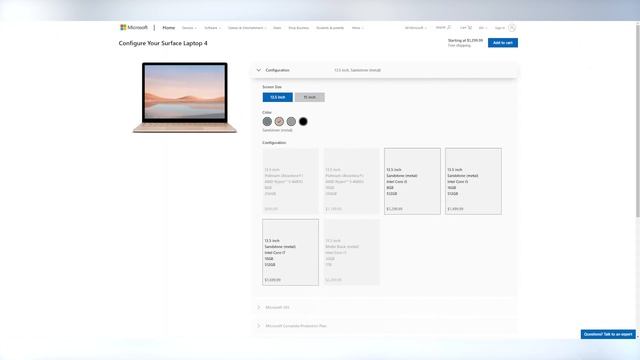The height and width of the screenshot is (360, 640).
Task: Pick the Matte Black color swatch
Action: (303, 121)
